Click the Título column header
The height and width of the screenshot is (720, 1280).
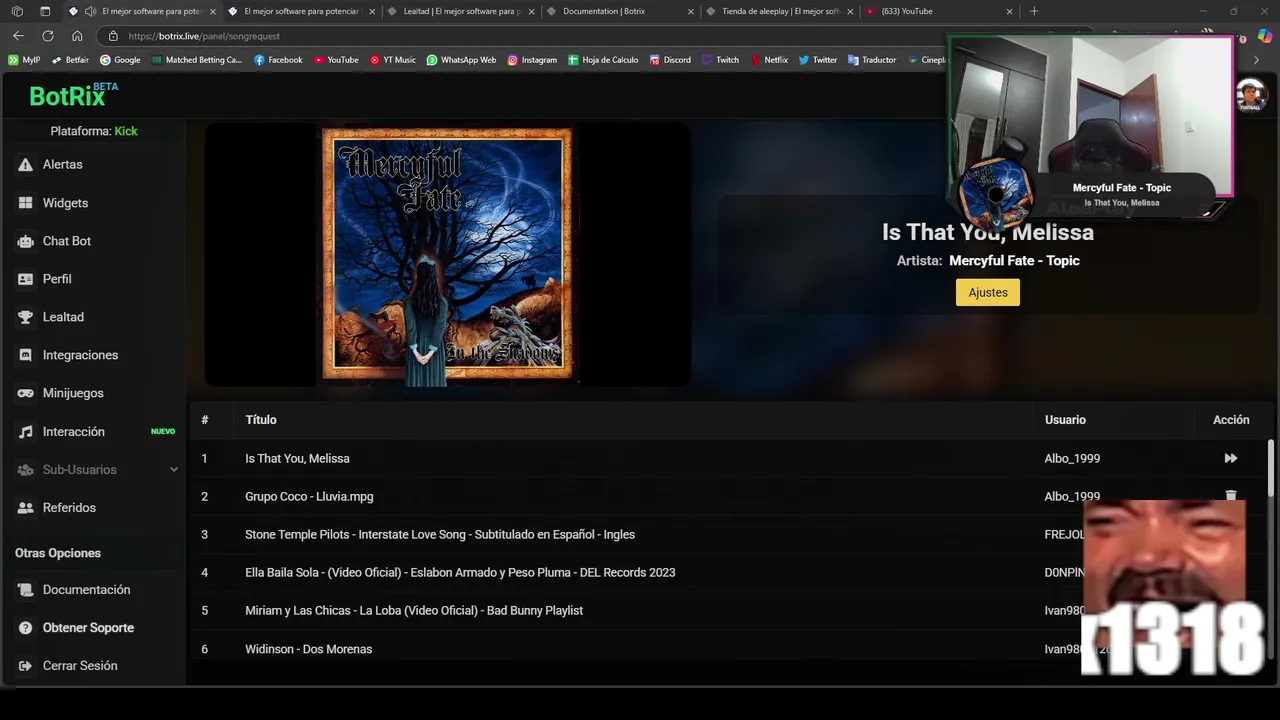(x=261, y=420)
